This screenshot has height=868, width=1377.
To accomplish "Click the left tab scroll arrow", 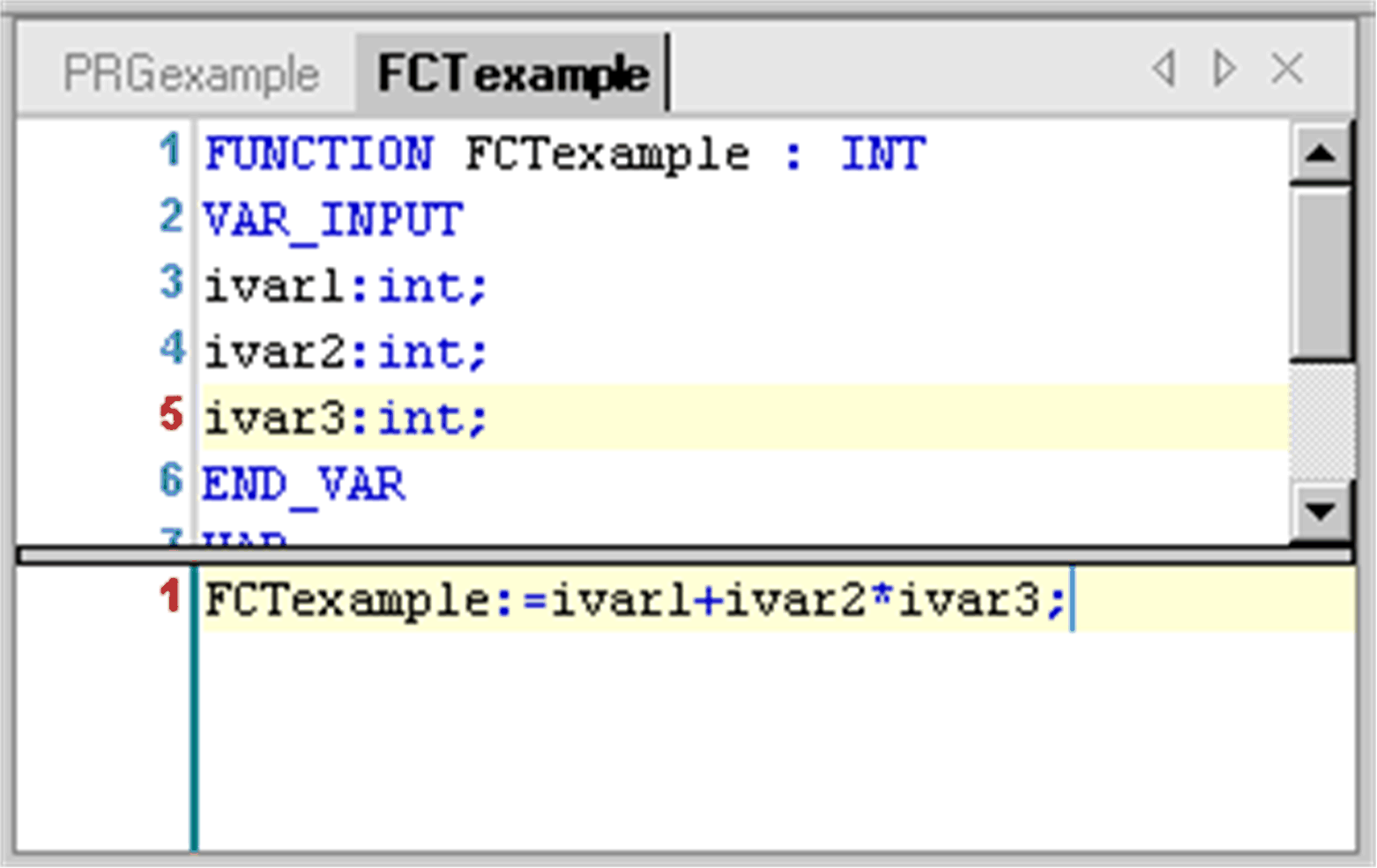I will tap(1165, 69).
